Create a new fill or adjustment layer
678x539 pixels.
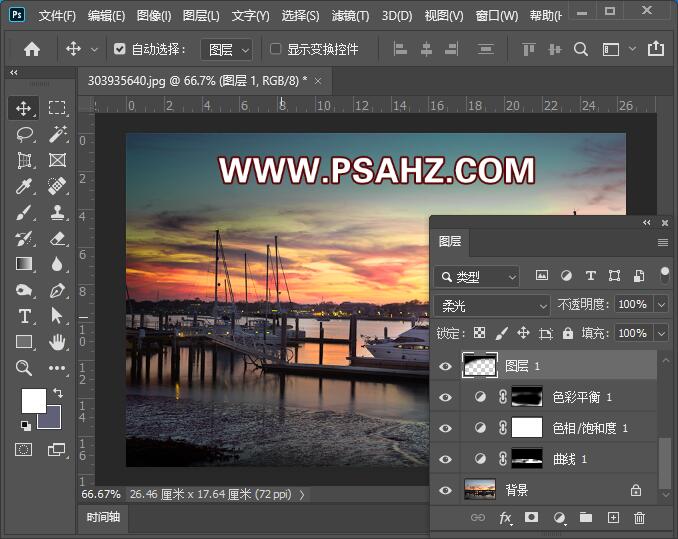(559, 518)
